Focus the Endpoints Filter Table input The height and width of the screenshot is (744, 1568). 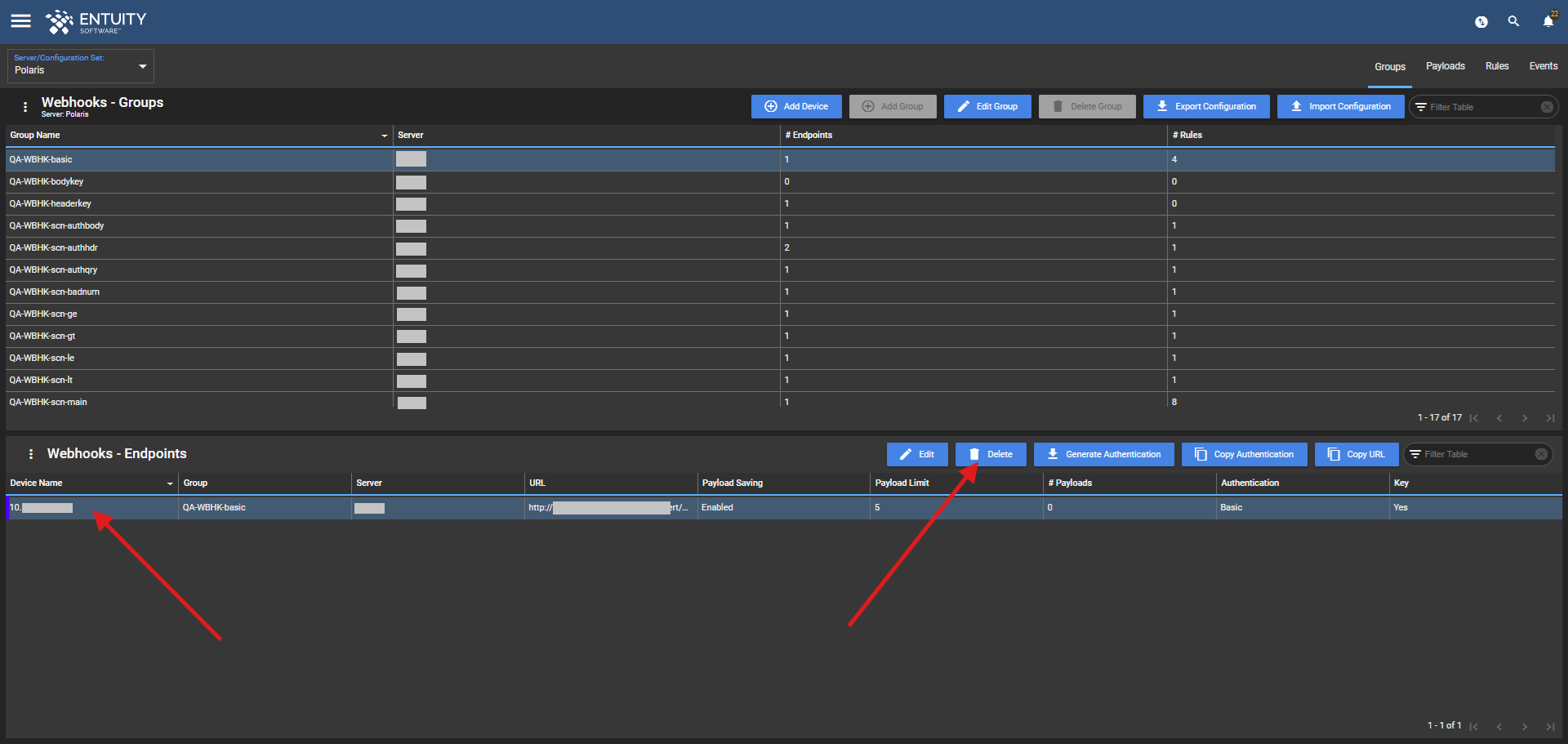pyautogui.click(x=1477, y=454)
